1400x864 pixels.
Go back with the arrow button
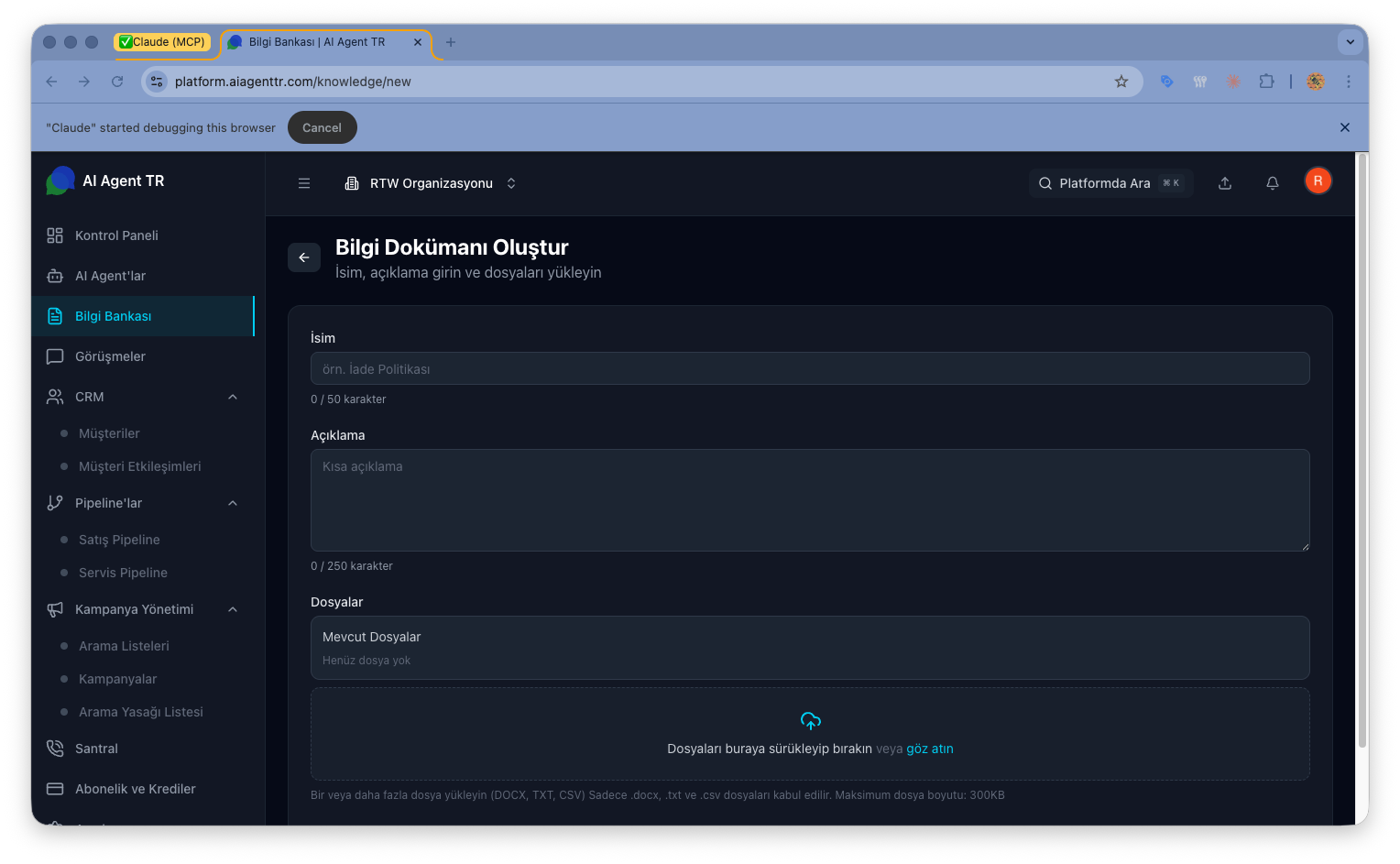(x=304, y=257)
